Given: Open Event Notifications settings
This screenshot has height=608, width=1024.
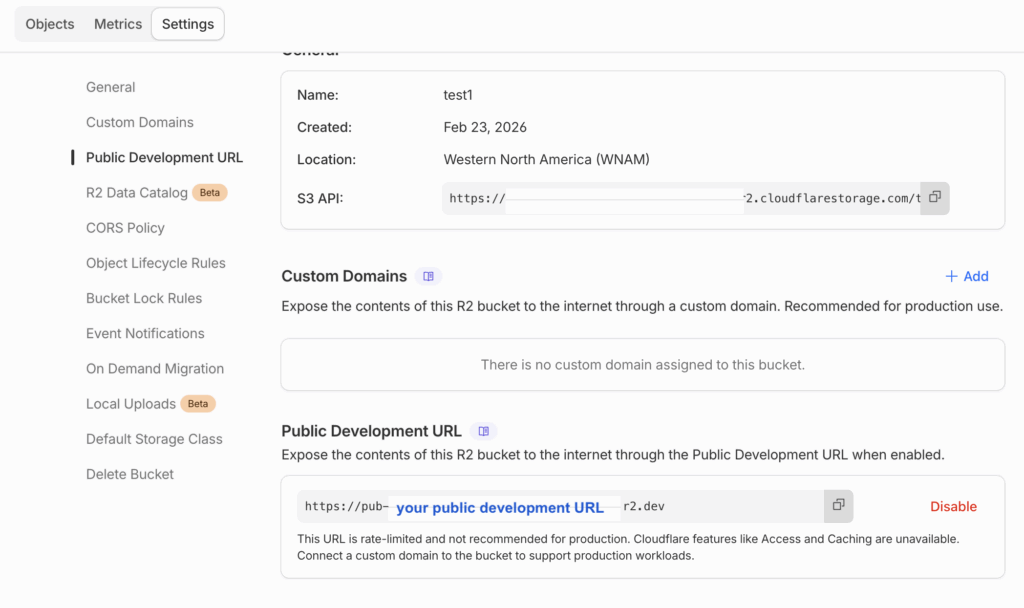Looking at the screenshot, I should 145,333.
